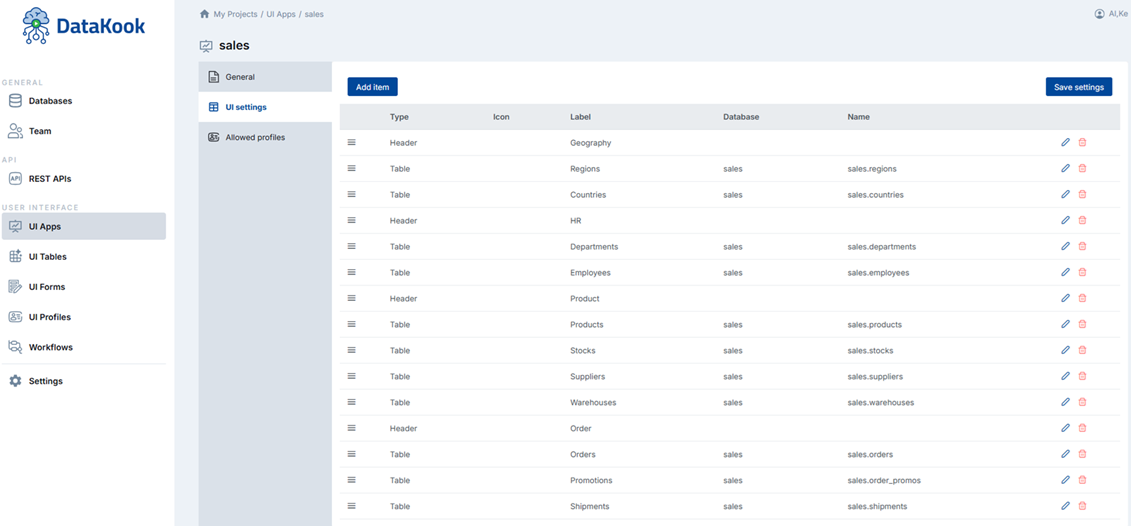Go to My Projects breadcrumb link
Image resolution: width=1131 pixels, height=526 pixels.
tap(235, 14)
